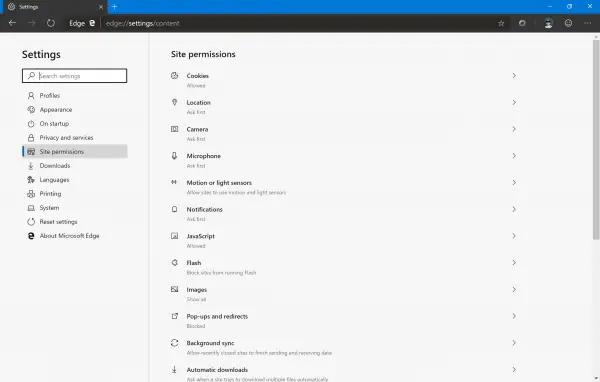Click the vertical scrollbar thumb
This screenshot has height=382, width=600.
click(x=596, y=140)
